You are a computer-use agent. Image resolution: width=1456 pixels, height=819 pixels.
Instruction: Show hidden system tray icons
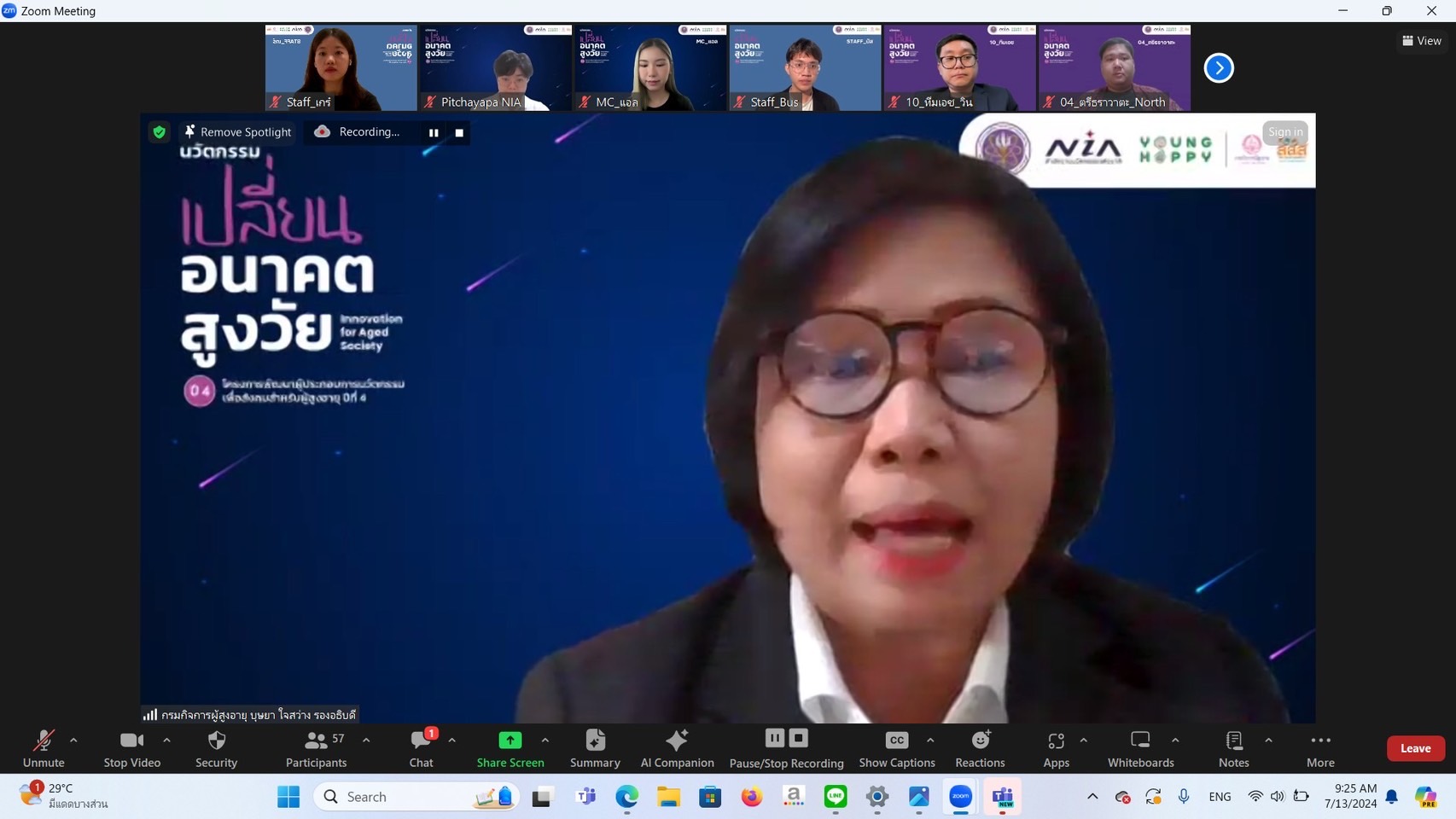(1092, 797)
